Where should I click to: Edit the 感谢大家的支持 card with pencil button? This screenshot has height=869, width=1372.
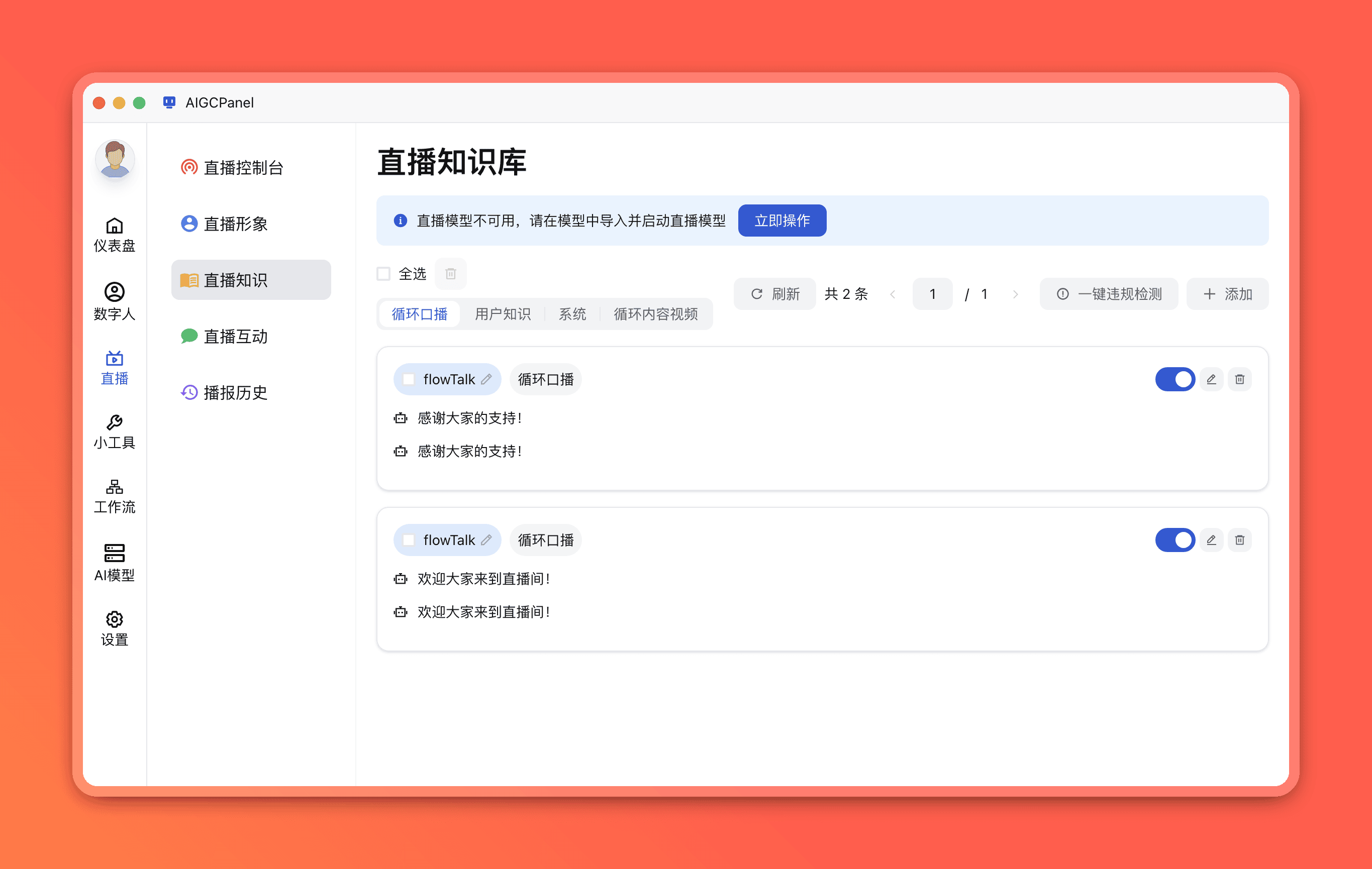point(1211,379)
